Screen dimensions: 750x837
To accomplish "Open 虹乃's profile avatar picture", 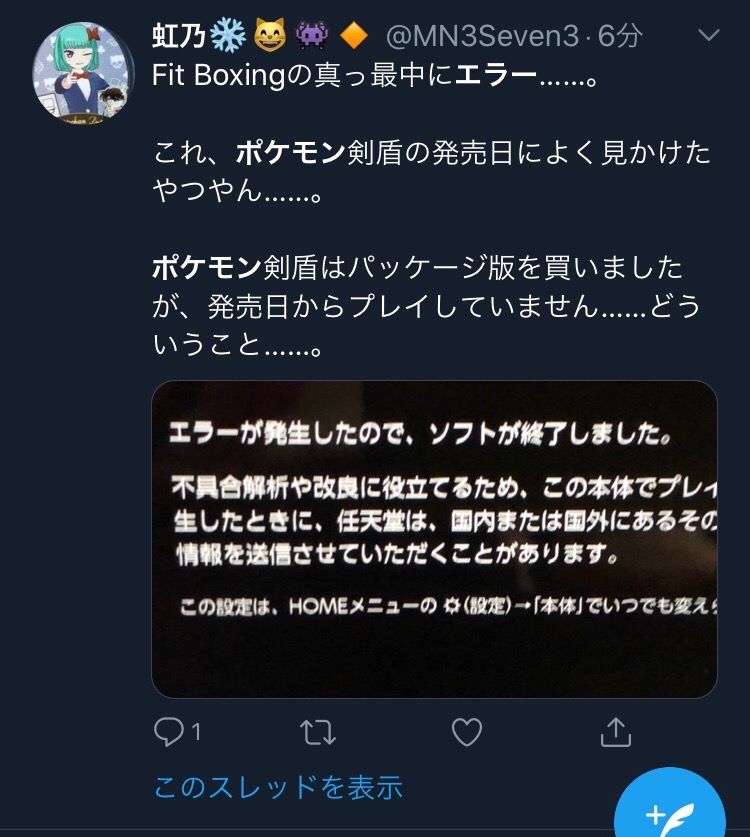I will click(84, 73).
